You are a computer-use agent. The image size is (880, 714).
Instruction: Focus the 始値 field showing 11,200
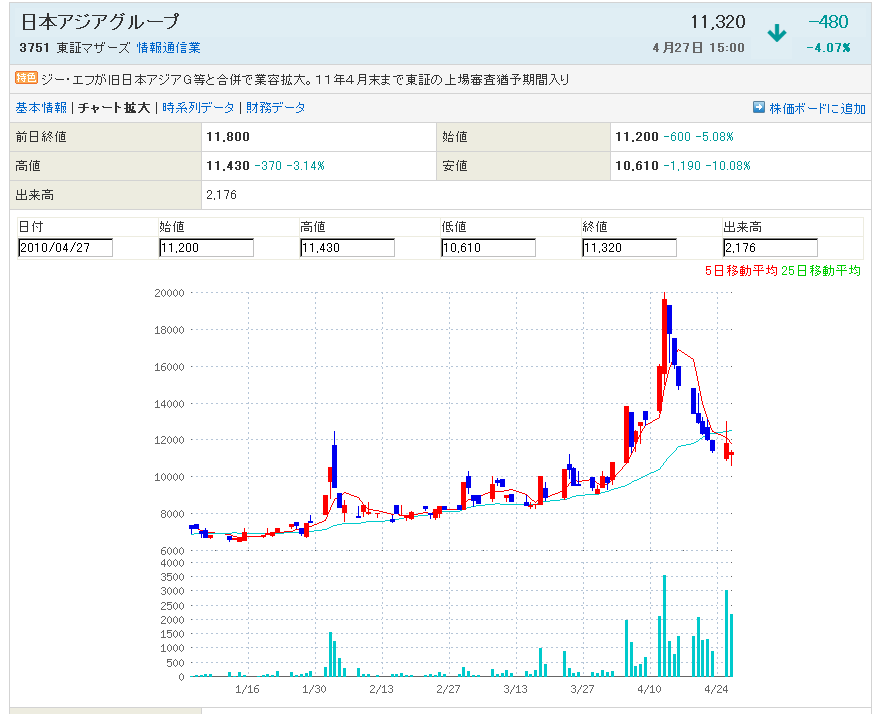(x=206, y=248)
